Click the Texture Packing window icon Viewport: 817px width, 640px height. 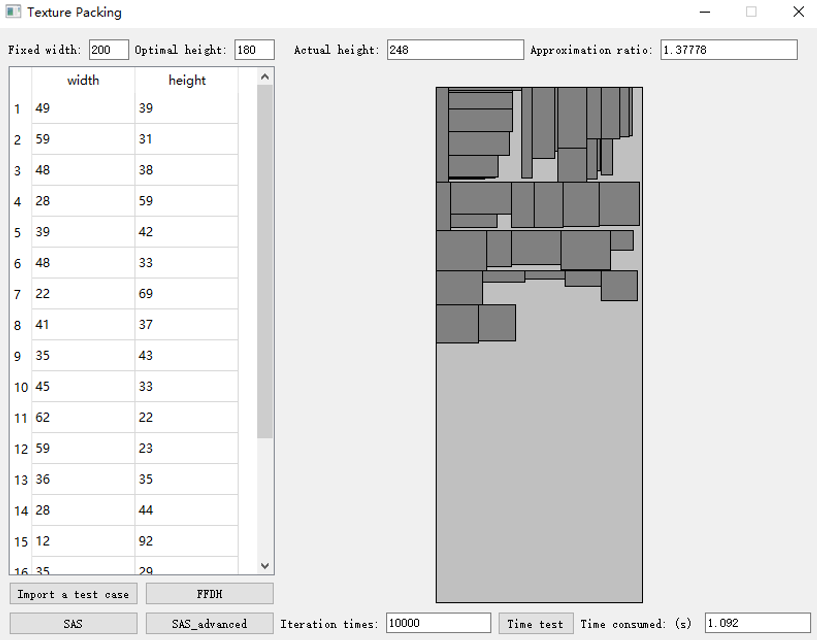tap(13, 11)
